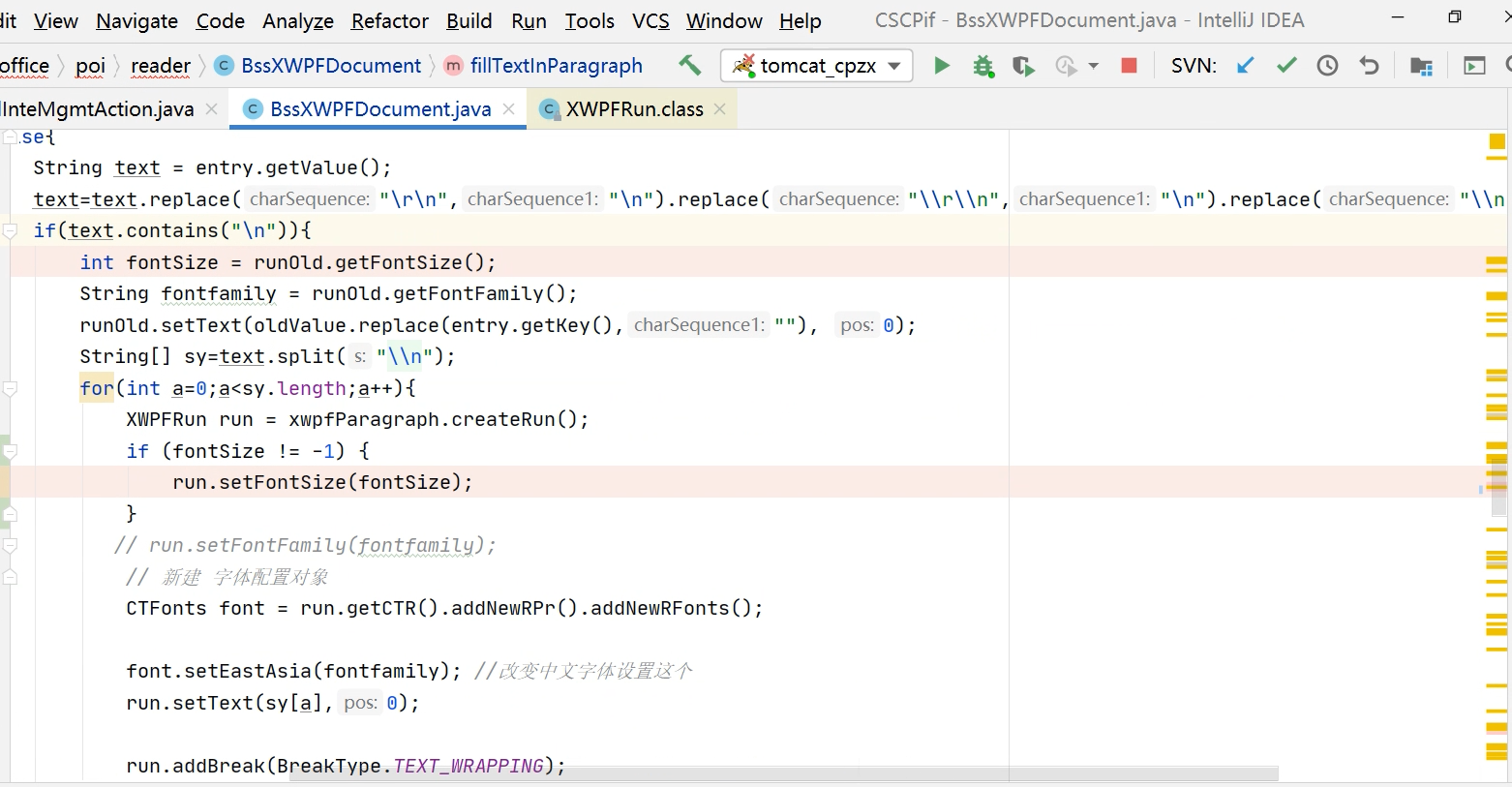Open the poi package from the breadcrumbs
Viewport: 1512px width, 787px height.
(x=91, y=65)
